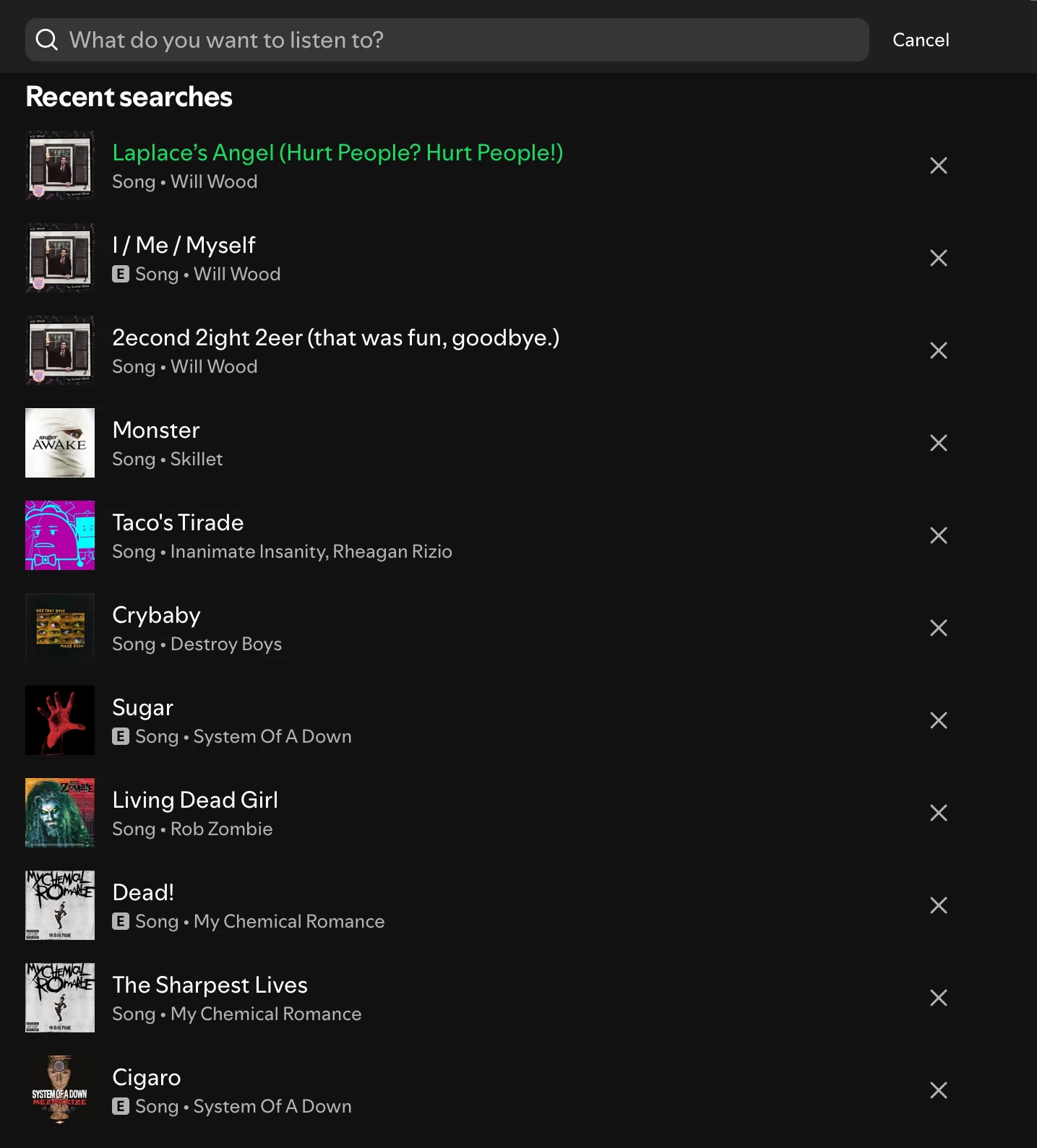
Task: Remove "Crybaby" from recent searches
Action: 938,628
